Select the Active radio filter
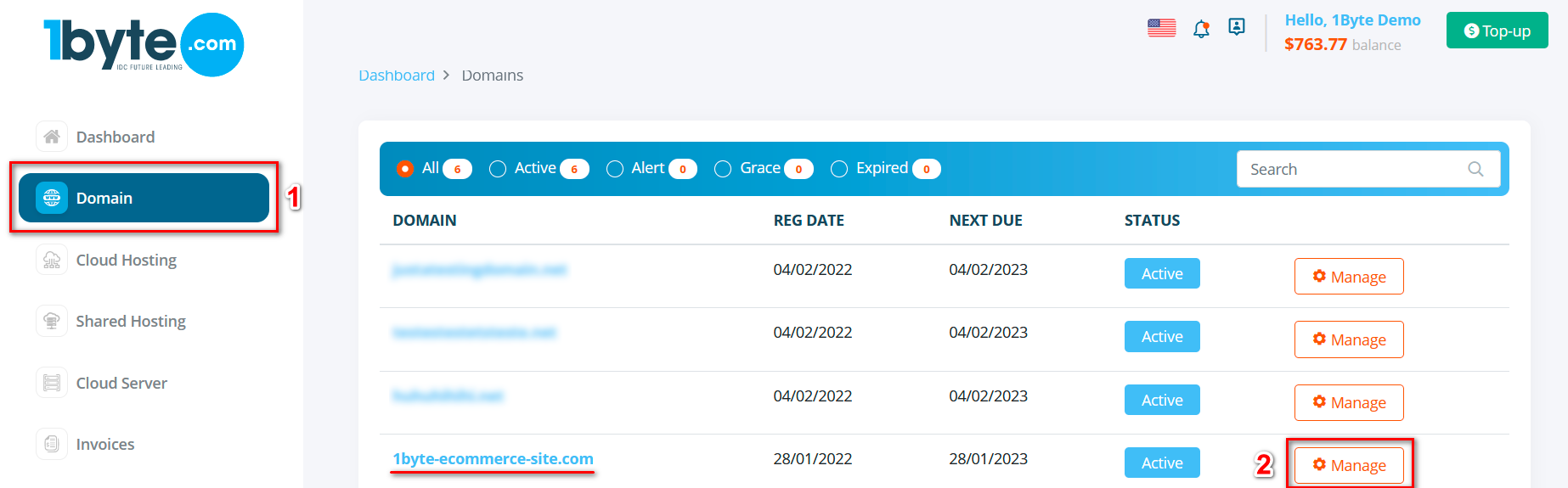 498,169
